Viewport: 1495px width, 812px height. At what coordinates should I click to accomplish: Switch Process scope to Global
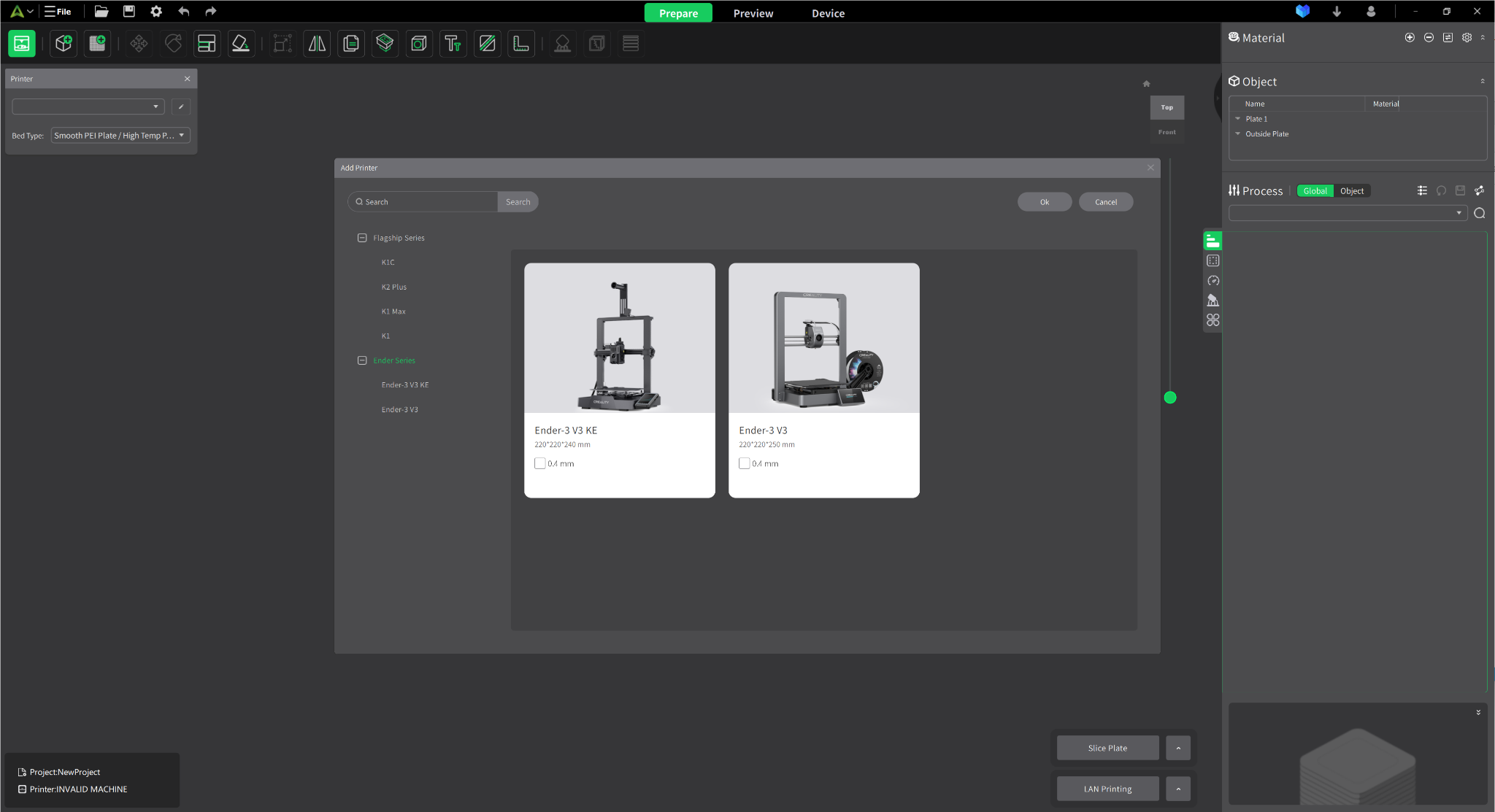pyautogui.click(x=1315, y=191)
